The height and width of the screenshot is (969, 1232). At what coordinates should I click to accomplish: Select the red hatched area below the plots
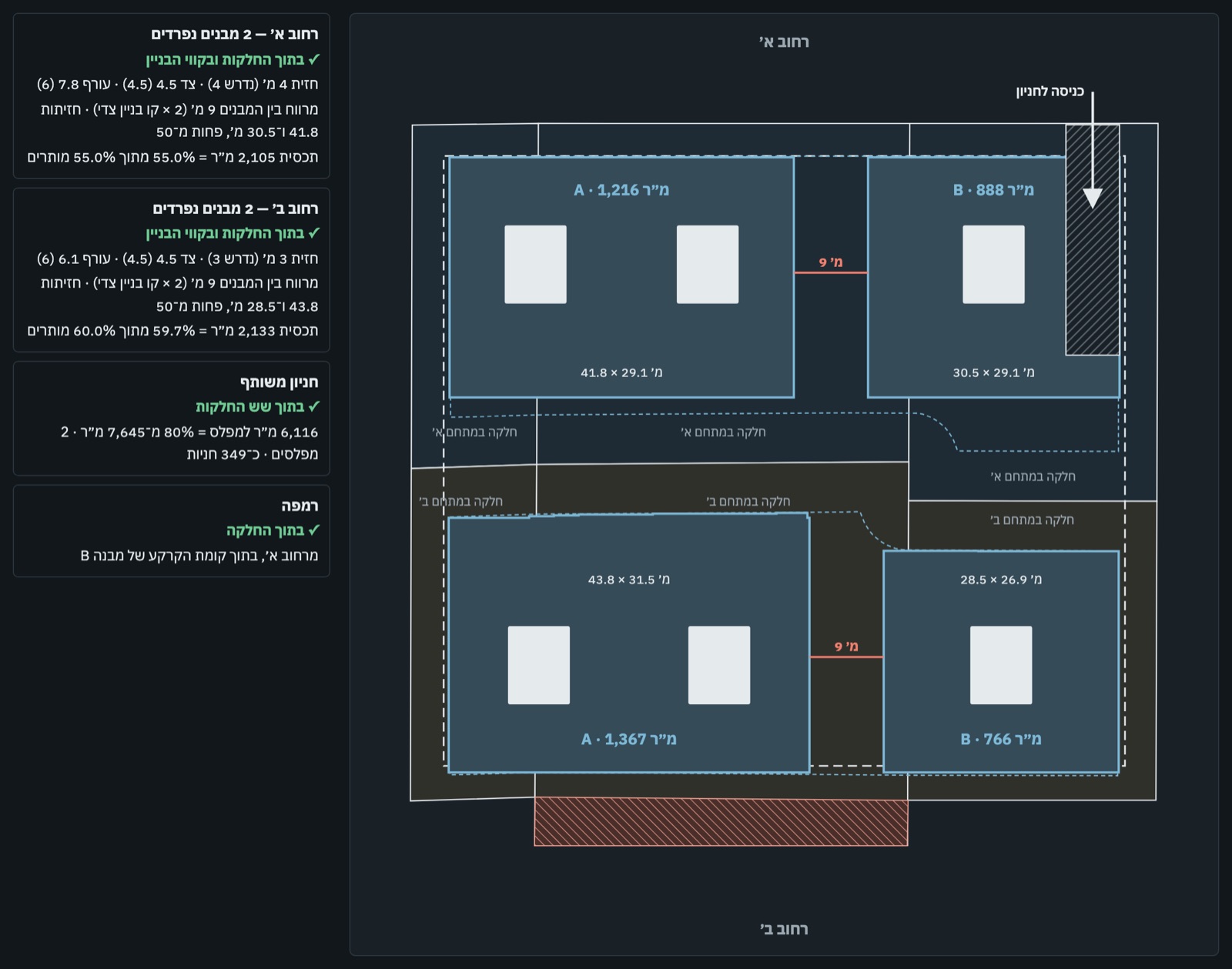721,821
